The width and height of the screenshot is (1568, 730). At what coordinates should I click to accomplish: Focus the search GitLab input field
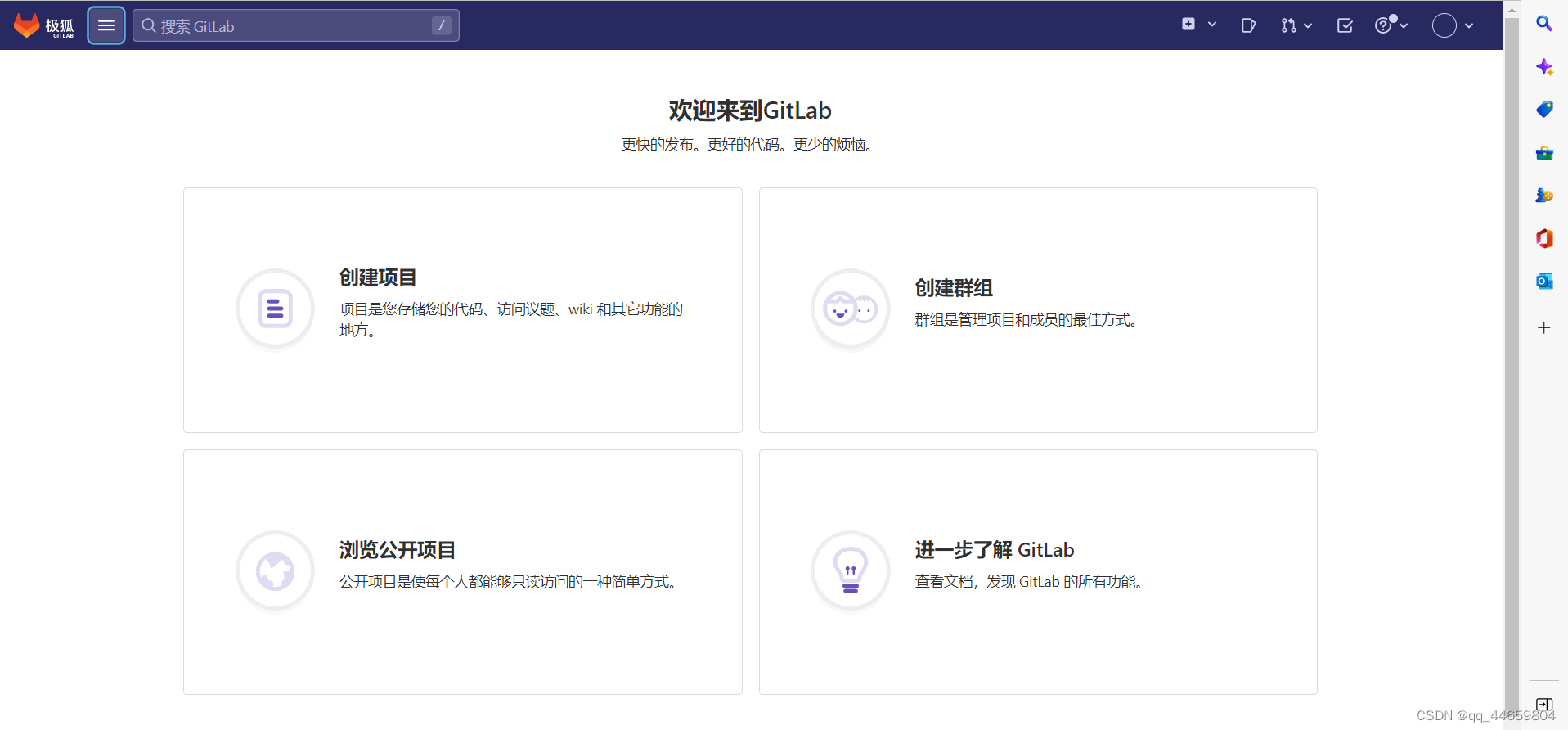[296, 25]
